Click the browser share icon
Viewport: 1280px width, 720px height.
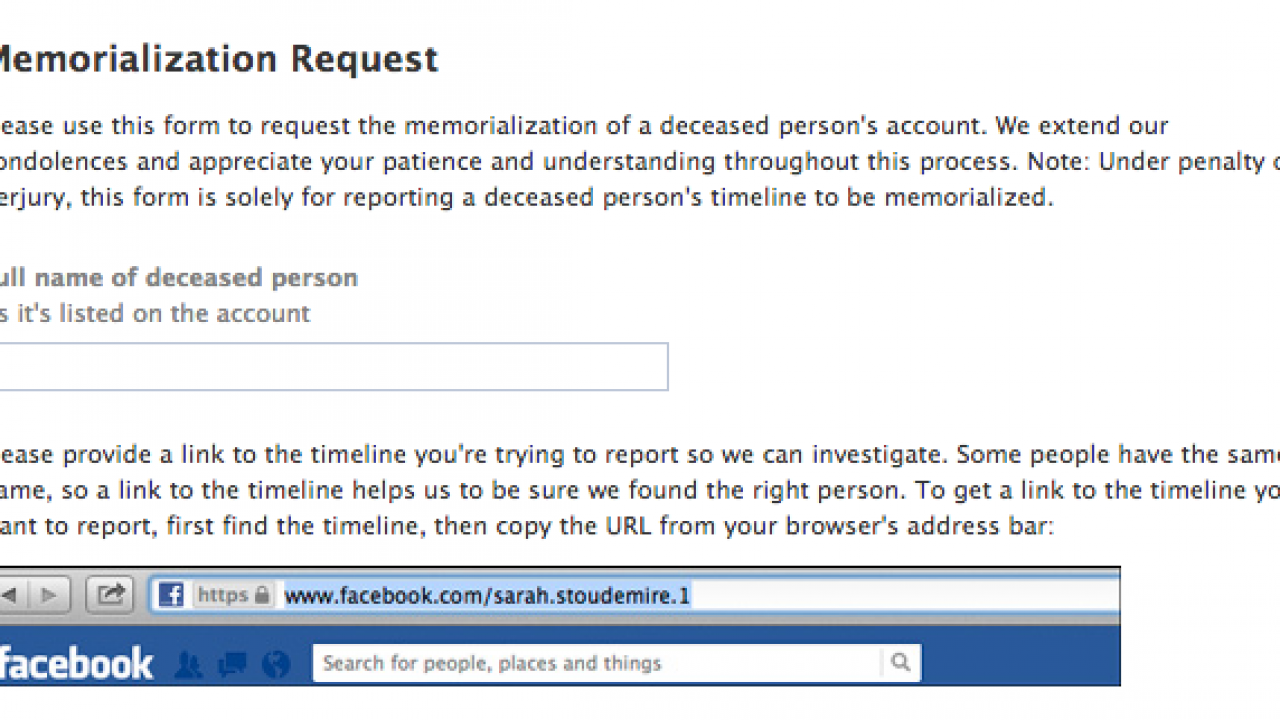[x=110, y=594]
